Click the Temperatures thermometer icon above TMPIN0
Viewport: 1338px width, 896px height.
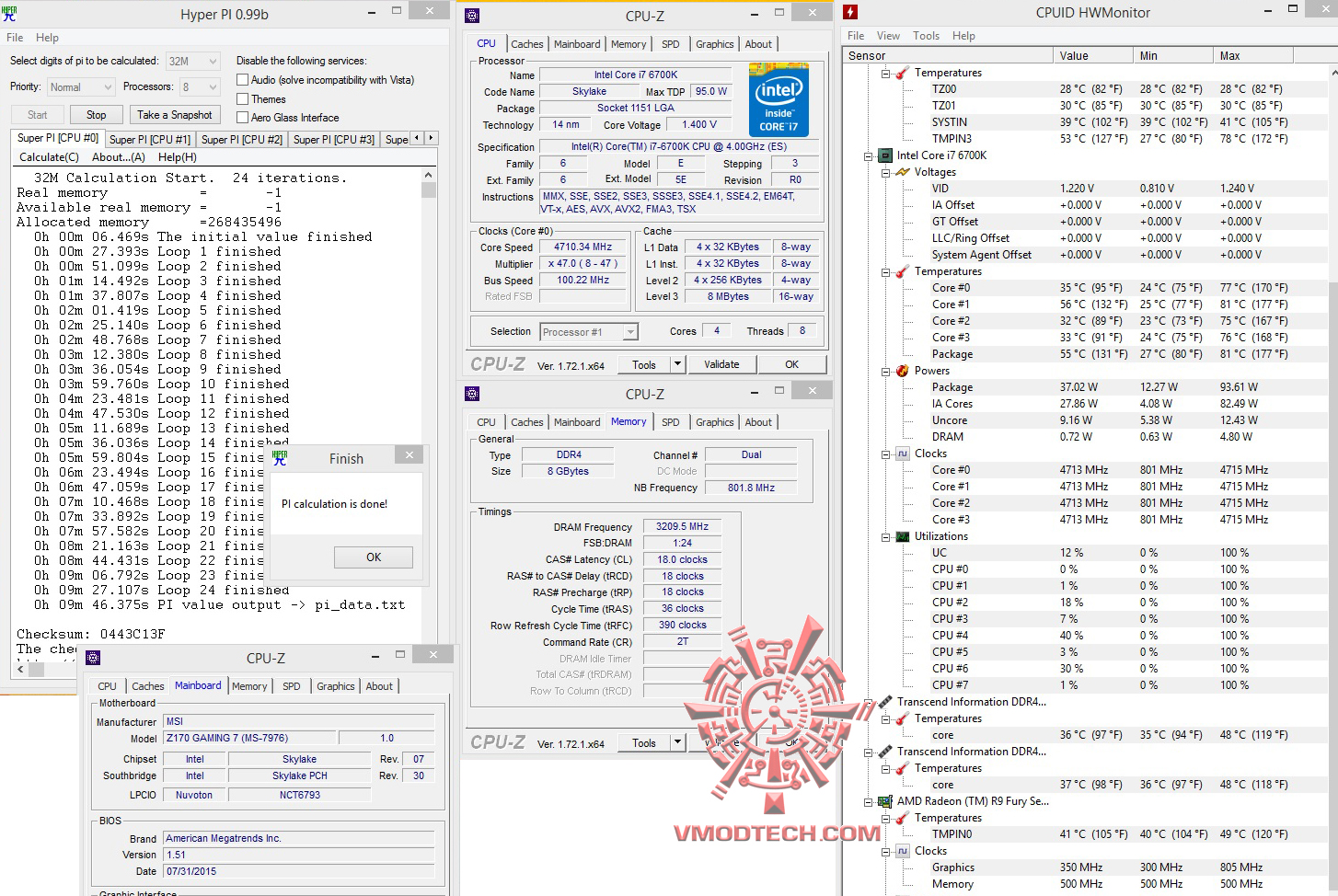click(902, 818)
